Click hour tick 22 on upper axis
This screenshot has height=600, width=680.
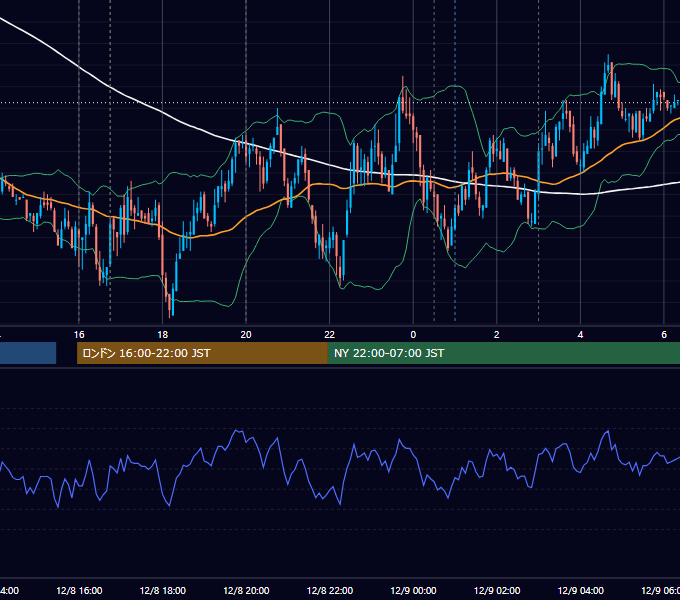[330, 335]
